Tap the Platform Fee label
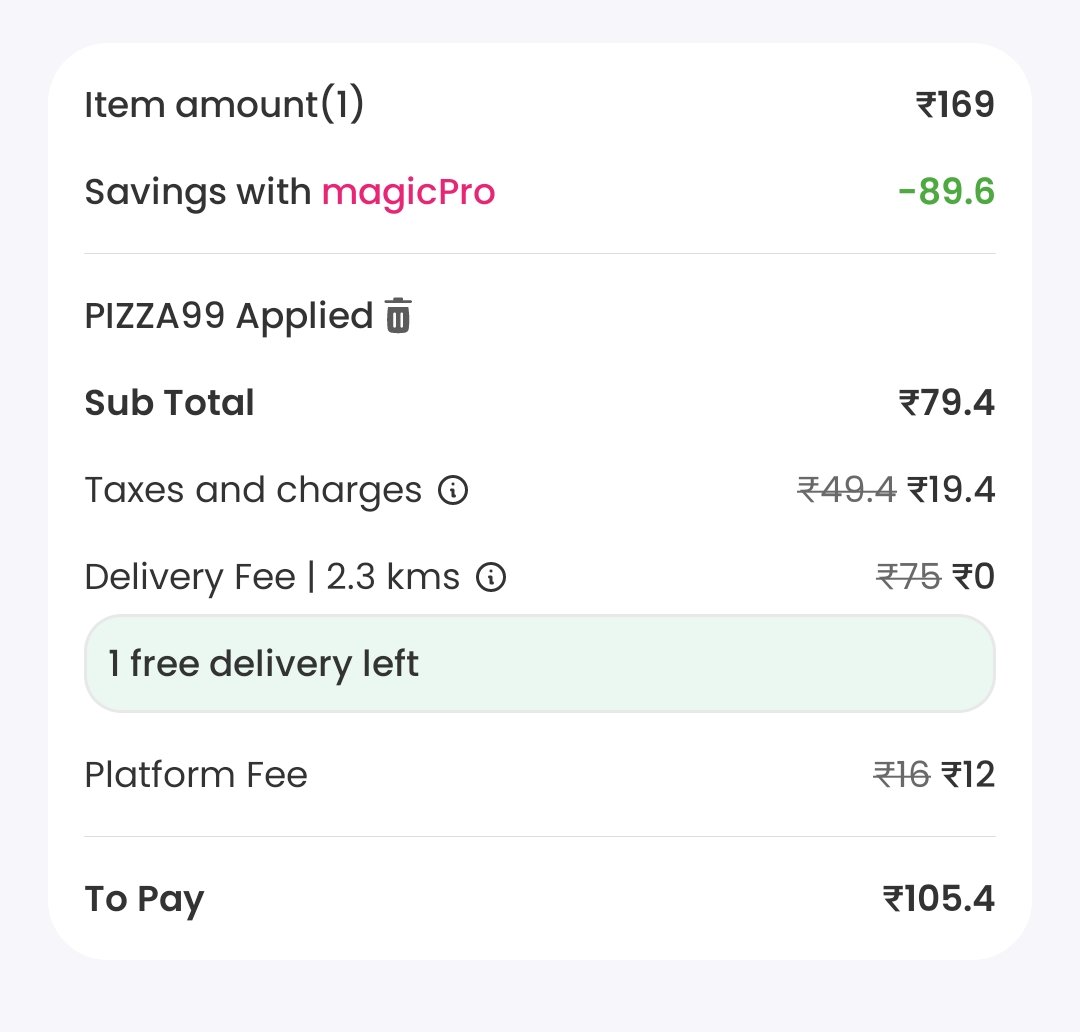 196,774
